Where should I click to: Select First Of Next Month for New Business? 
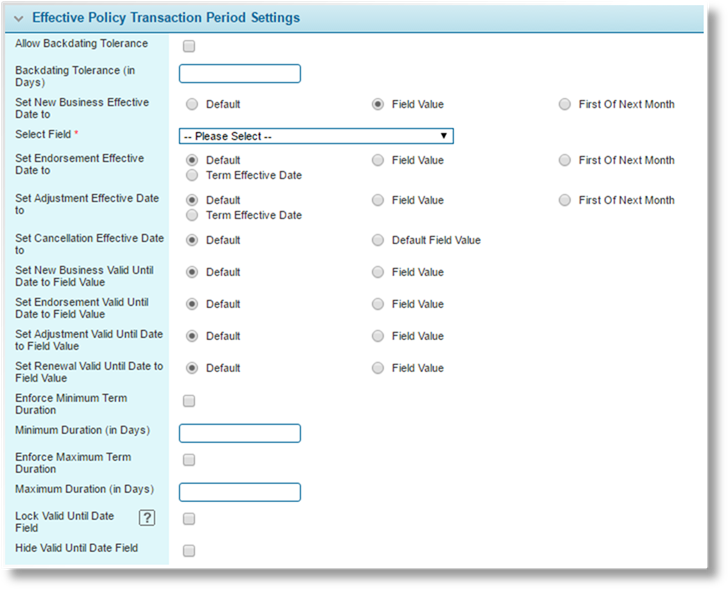(x=565, y=104)
